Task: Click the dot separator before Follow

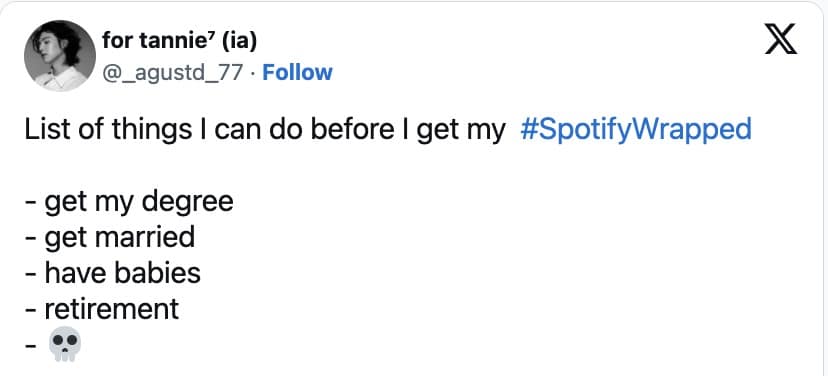Action: pos(252,73)
